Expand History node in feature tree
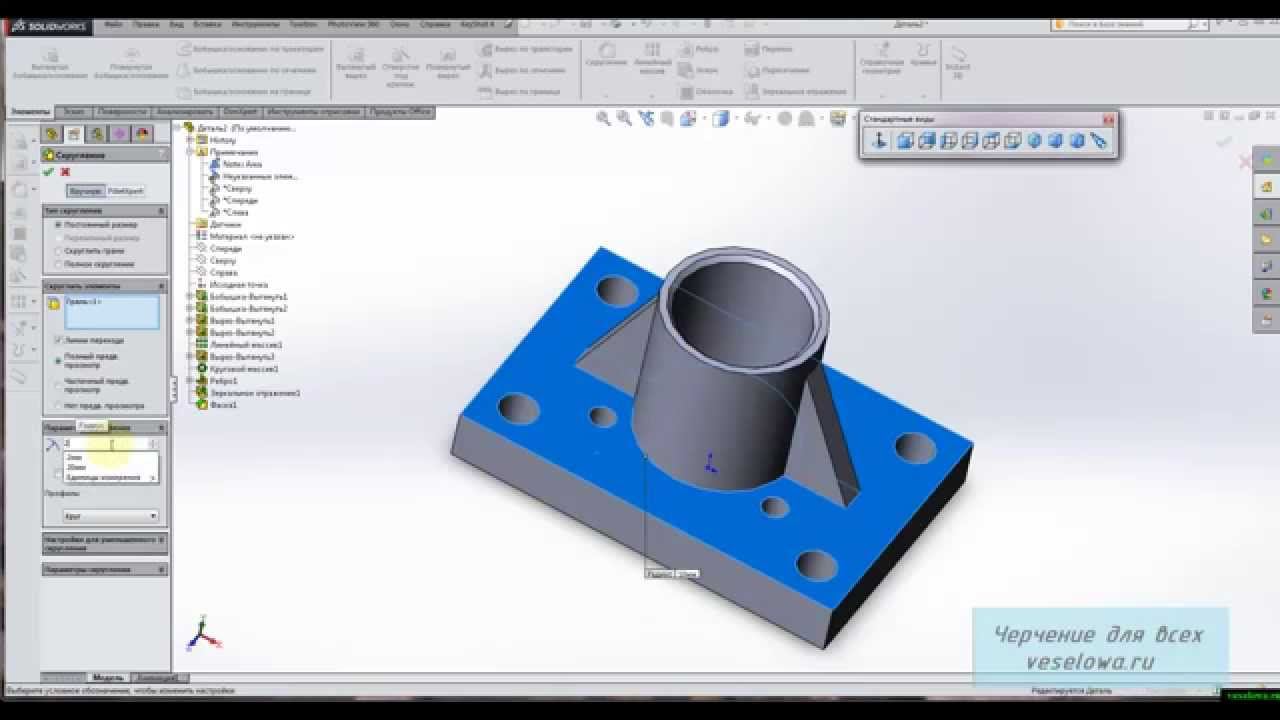Screen dimensions: 1280x720 (189, 140)
